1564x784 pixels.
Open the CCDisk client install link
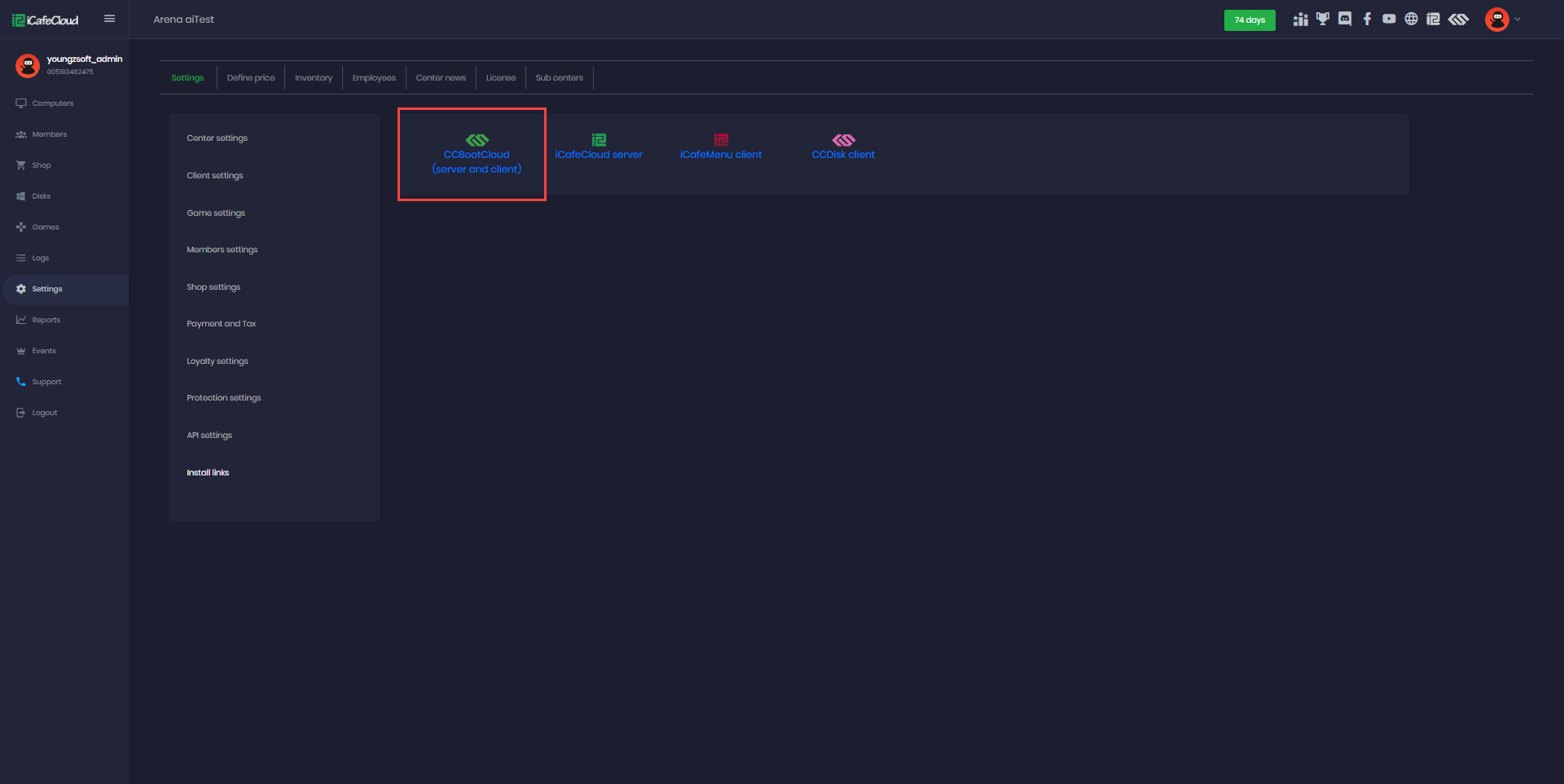(x=843, y=154)
